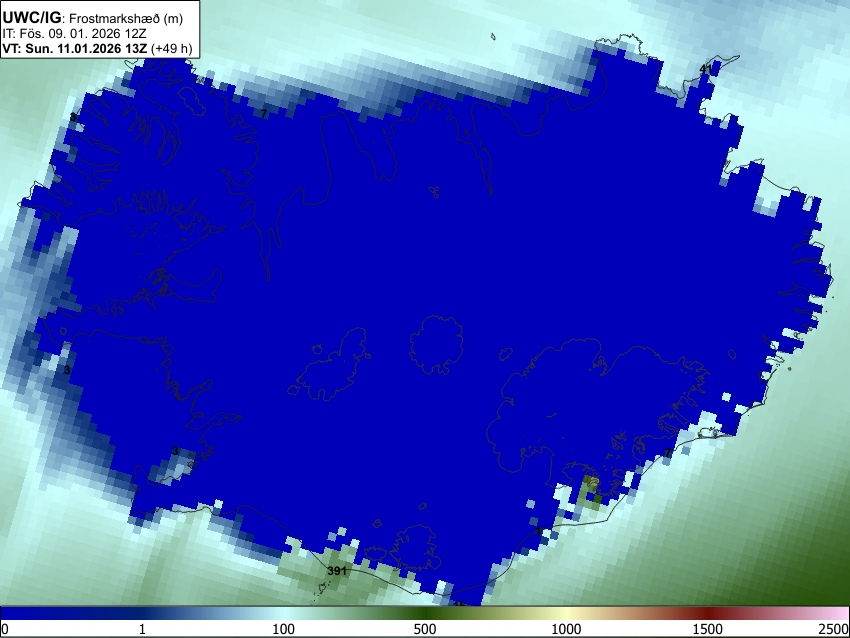Click the colorbar tick label 1500
Image resolution: width=850 pixels, height=638 pixels.
pos(707,629)
